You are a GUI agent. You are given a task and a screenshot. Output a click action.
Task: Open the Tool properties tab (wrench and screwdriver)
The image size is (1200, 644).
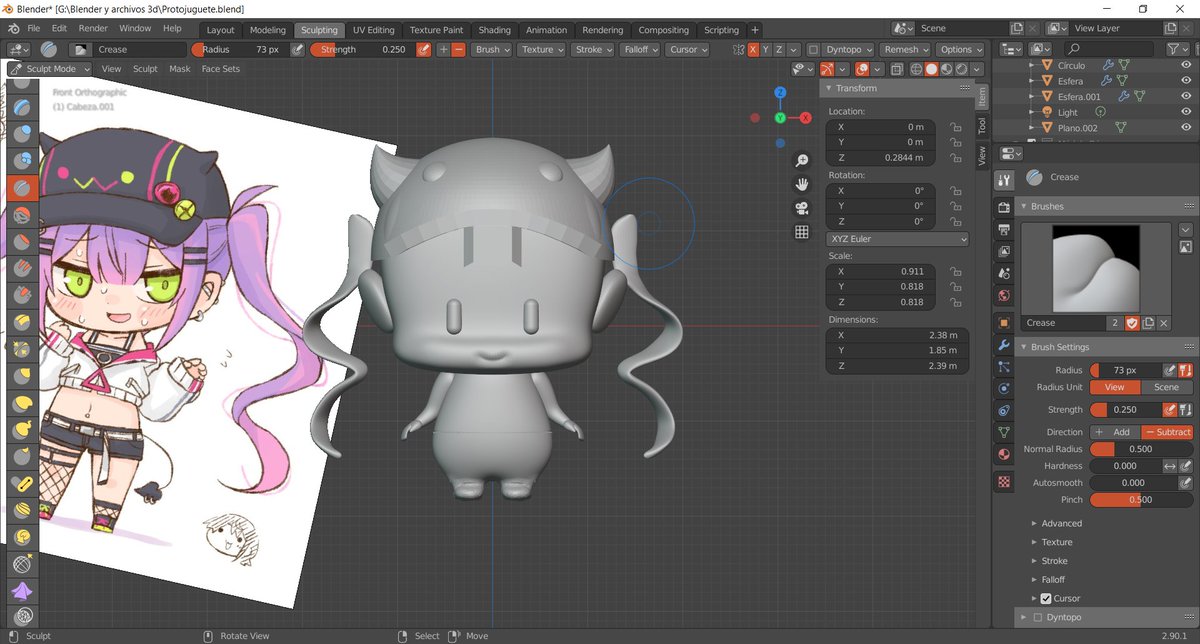1005,180
